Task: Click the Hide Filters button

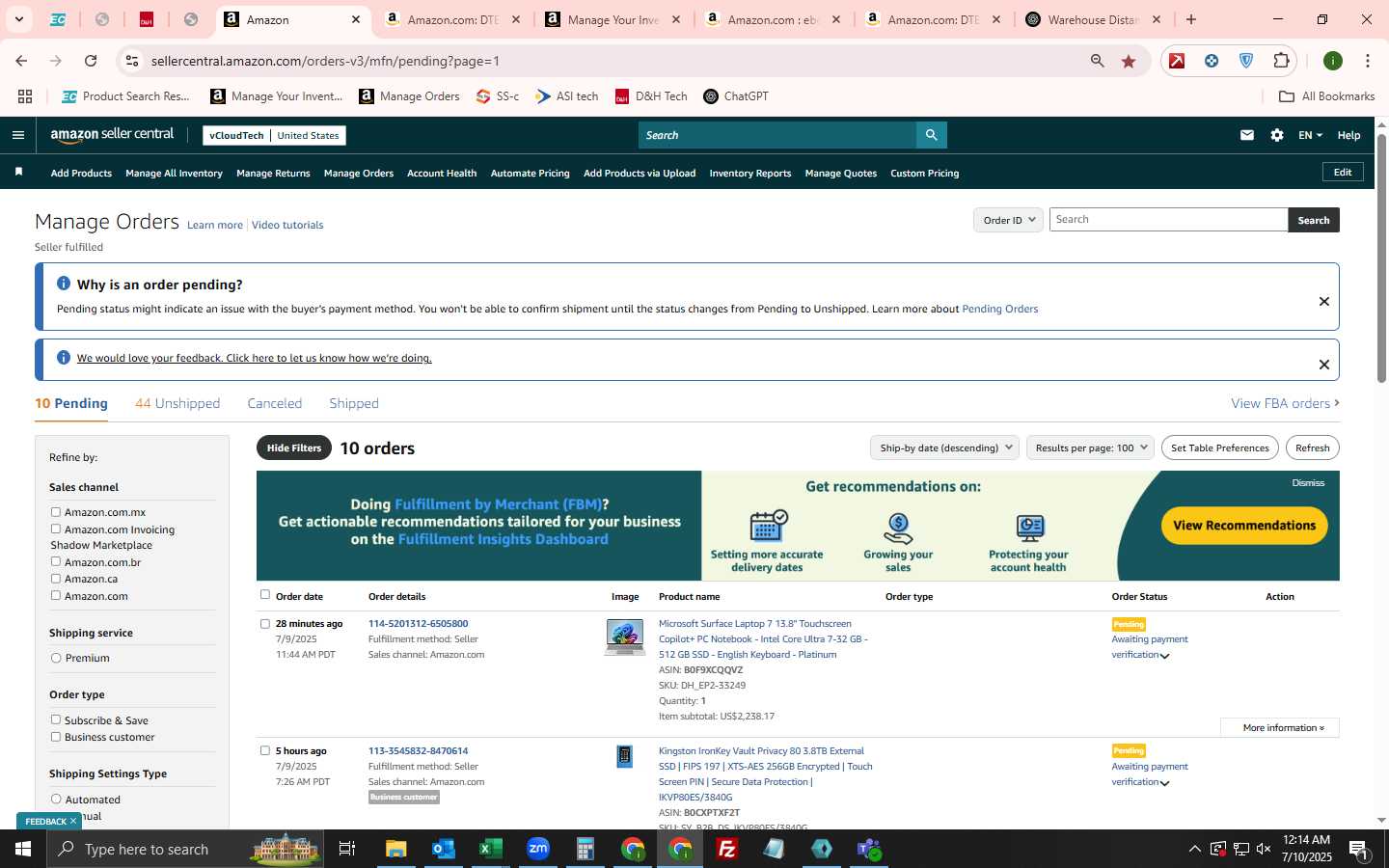Action: [x=294, y=448]
